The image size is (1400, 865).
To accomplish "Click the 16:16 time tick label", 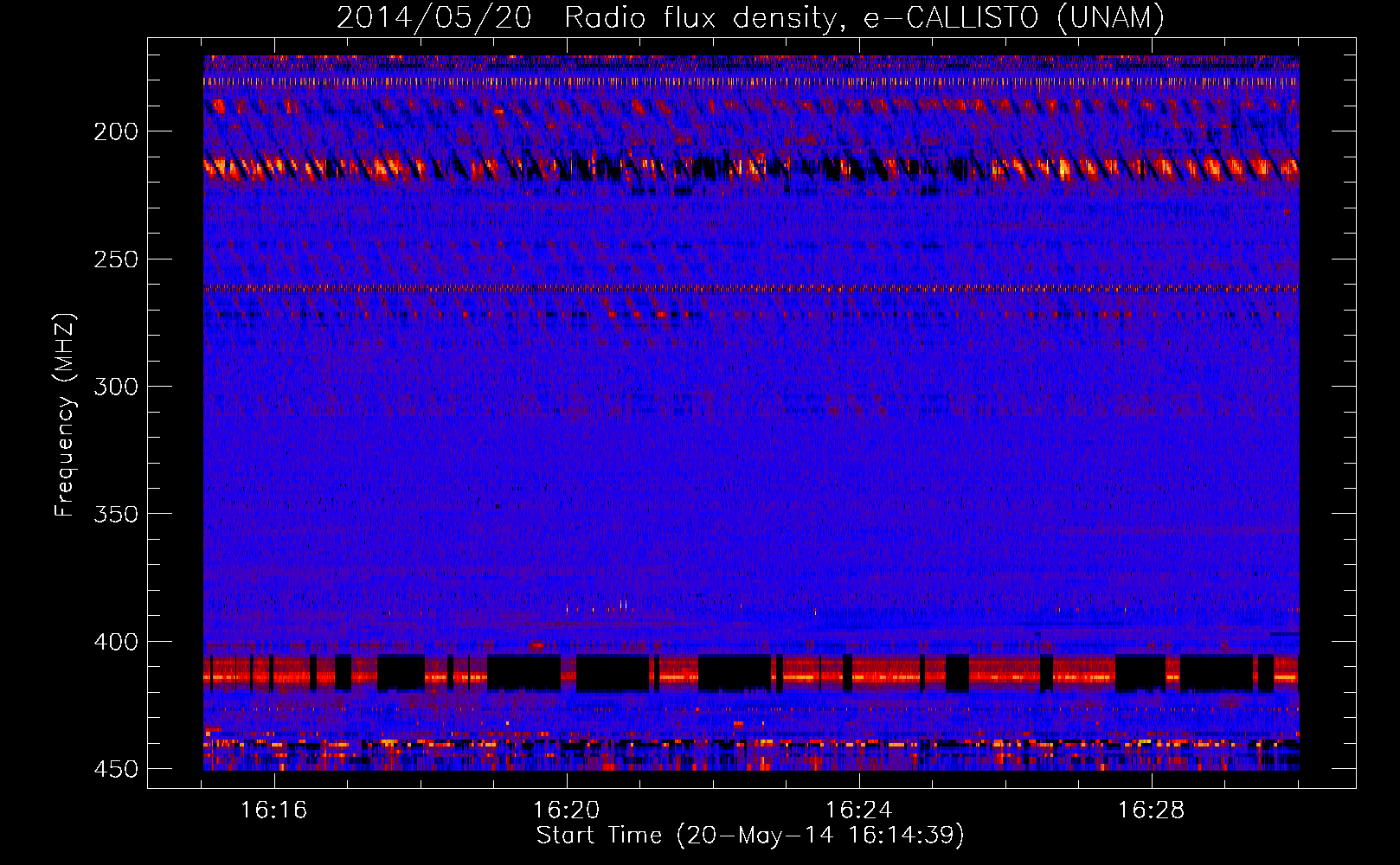I will click(274, 810).
